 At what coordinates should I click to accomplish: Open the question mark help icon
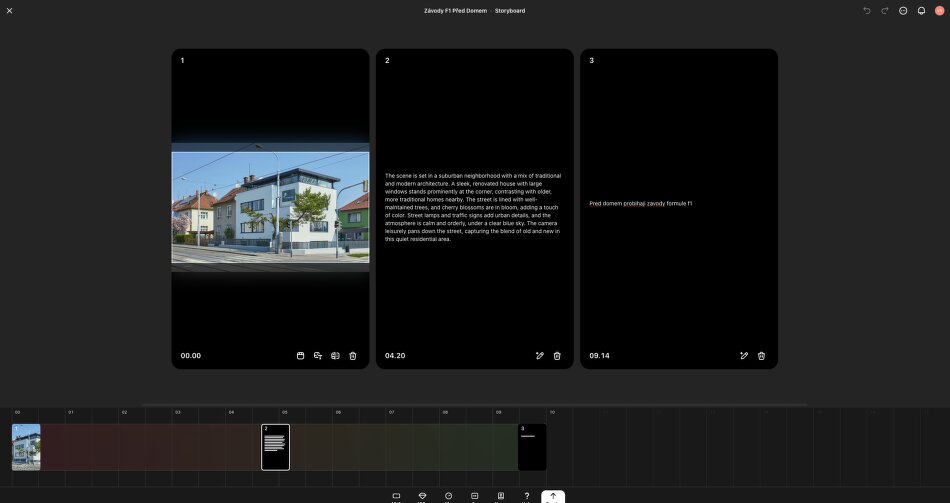527,496
